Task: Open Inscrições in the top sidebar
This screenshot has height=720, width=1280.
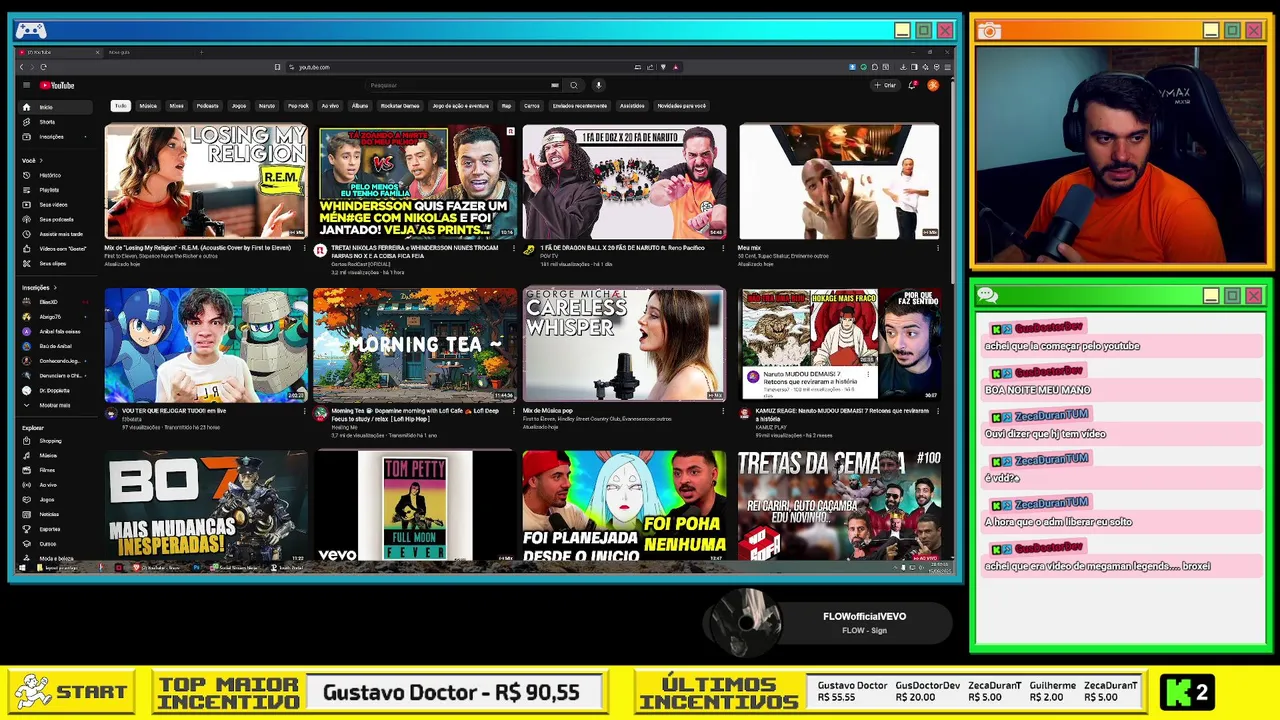Action: (55, 137)
